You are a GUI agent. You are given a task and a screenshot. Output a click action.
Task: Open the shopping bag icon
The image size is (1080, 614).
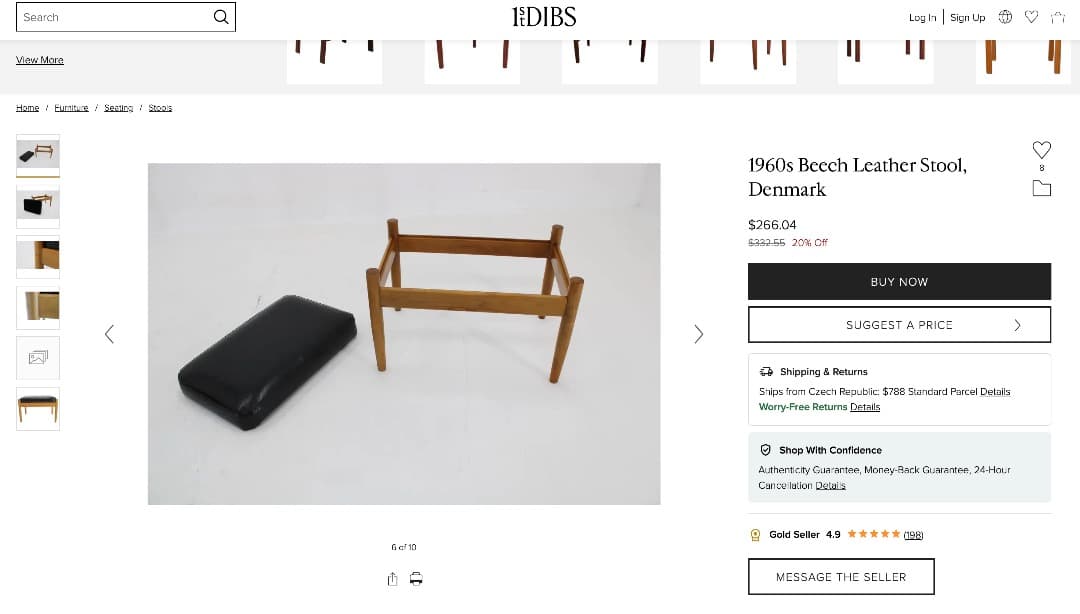tap(1058, 17)
